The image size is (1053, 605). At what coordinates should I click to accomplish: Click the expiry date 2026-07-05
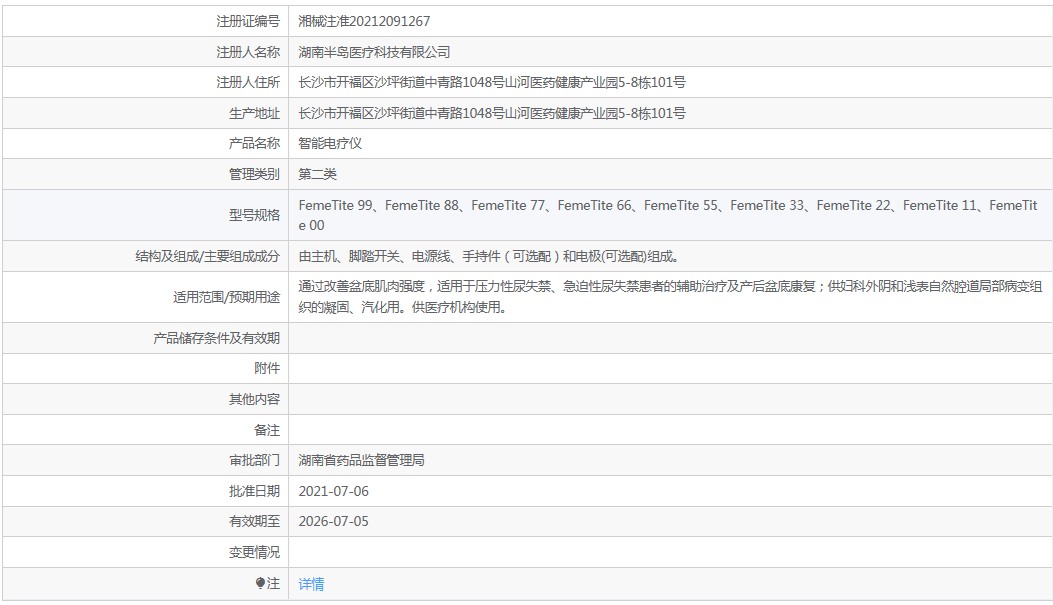[333, 522]
